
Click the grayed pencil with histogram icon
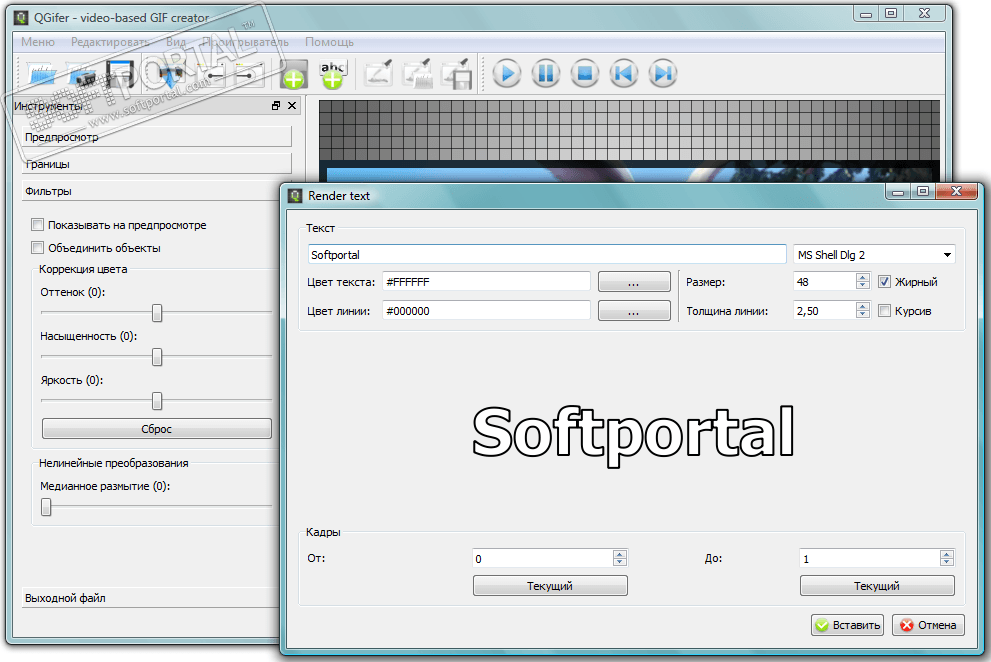[418, 74]
